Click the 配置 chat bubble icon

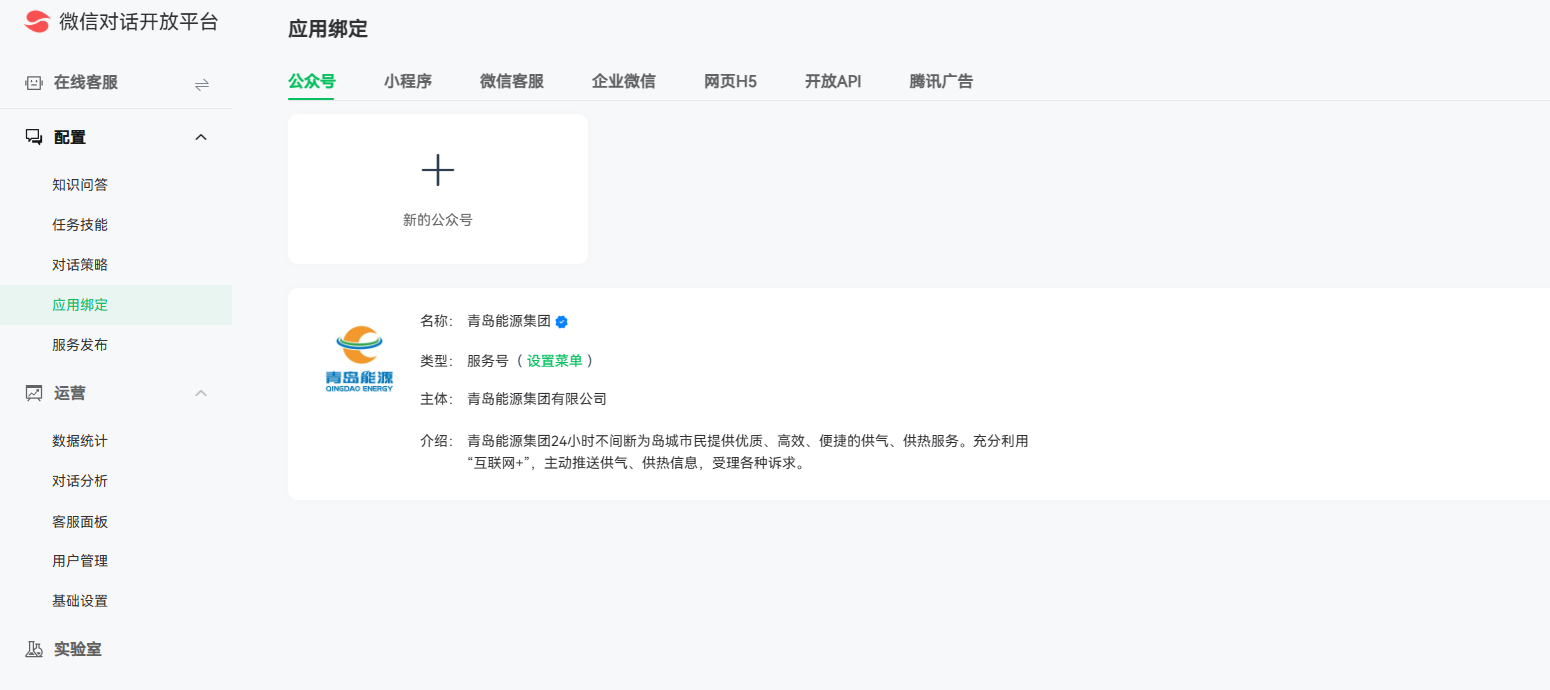34,137
